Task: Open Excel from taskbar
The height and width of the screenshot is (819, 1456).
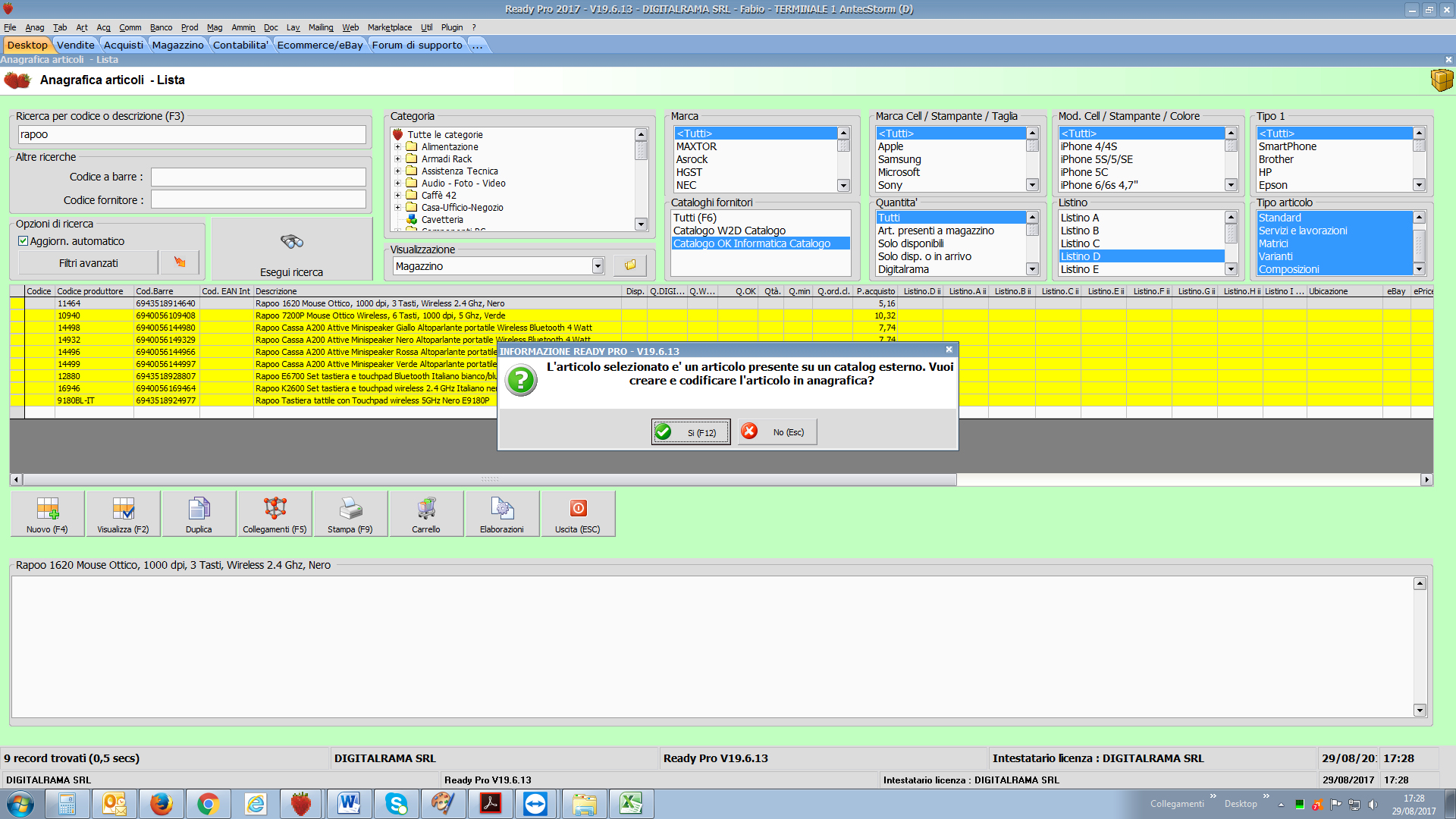Action: (x=631, y=804)
